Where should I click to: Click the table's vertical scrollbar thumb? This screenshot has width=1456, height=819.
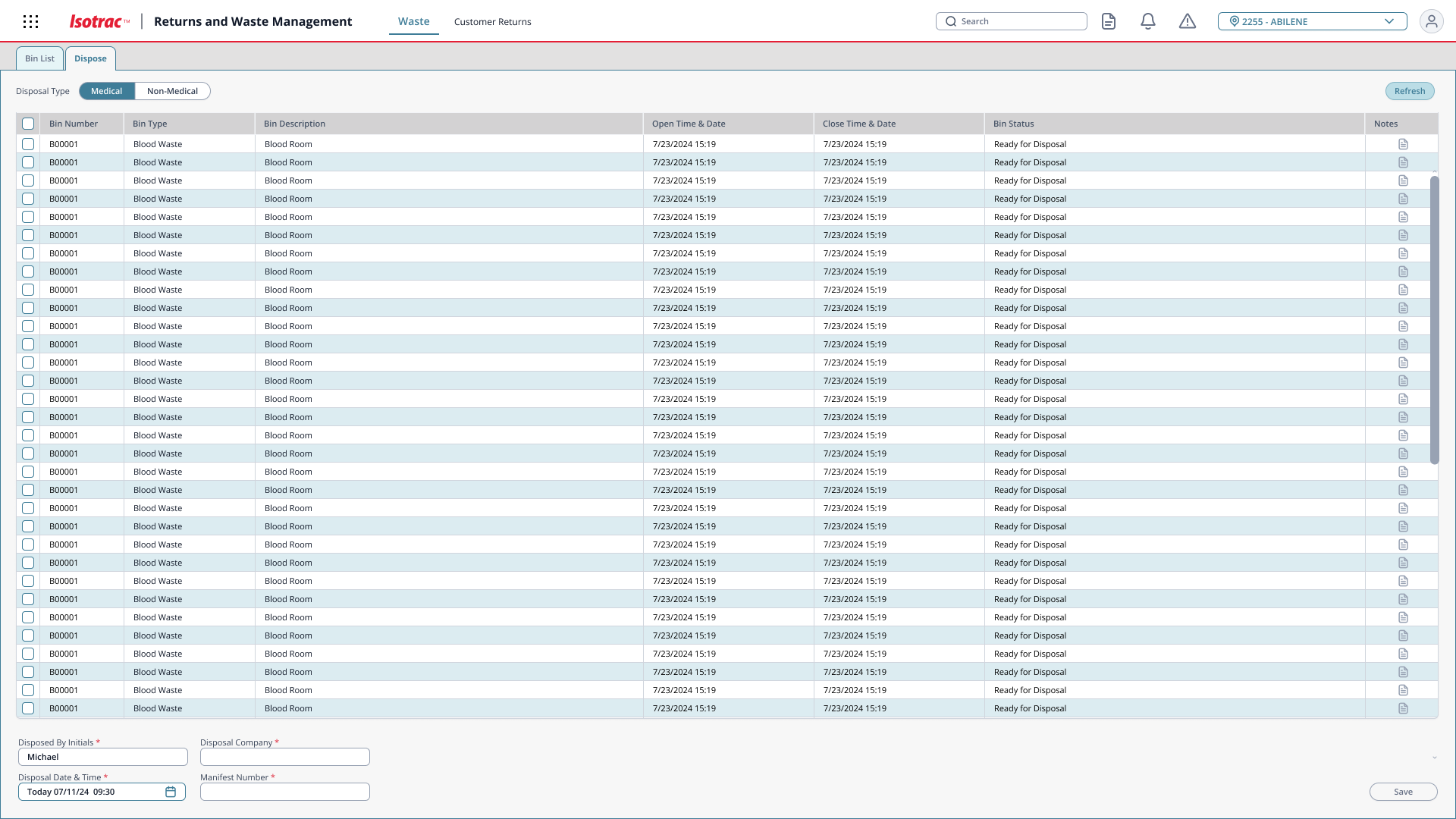point(1434,318)
